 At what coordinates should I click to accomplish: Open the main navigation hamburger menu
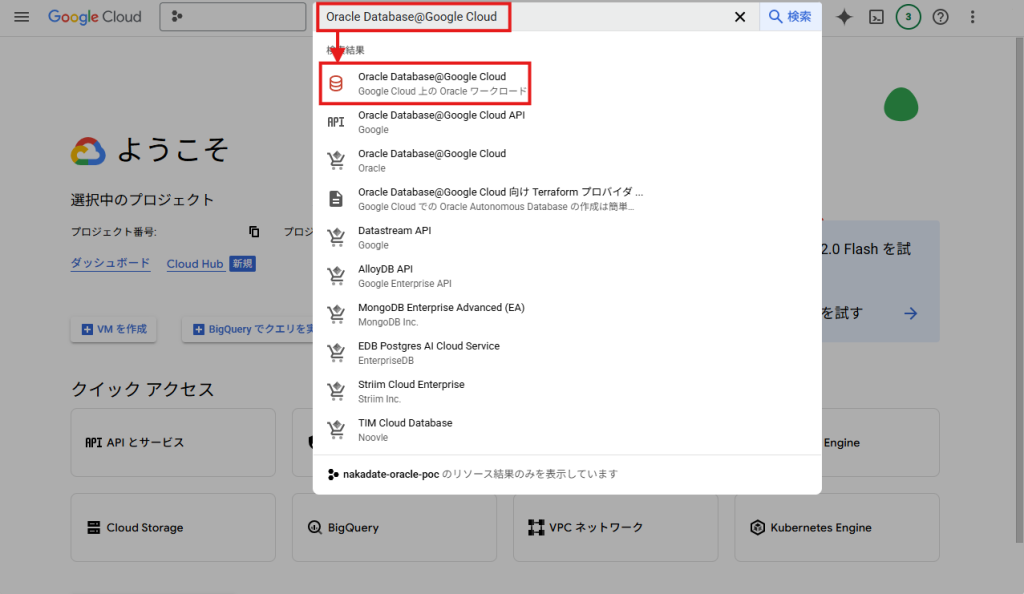22,17
